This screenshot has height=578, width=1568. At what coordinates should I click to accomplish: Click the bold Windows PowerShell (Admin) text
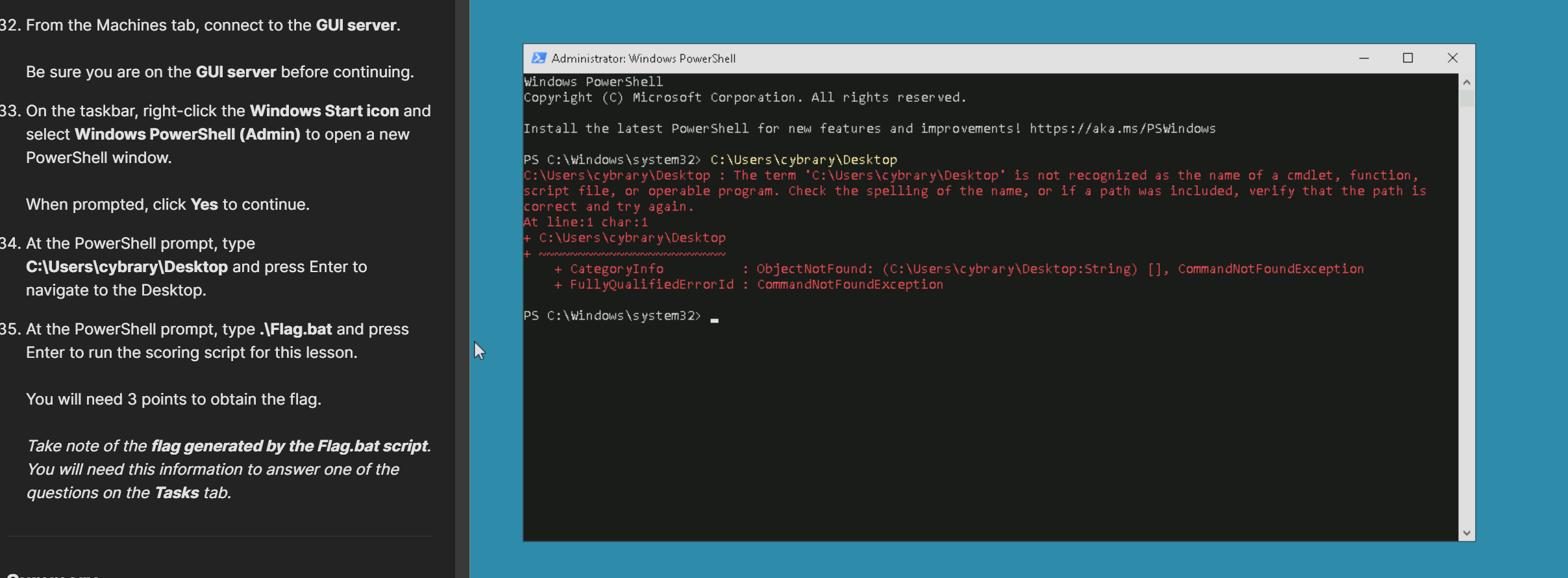187,134
